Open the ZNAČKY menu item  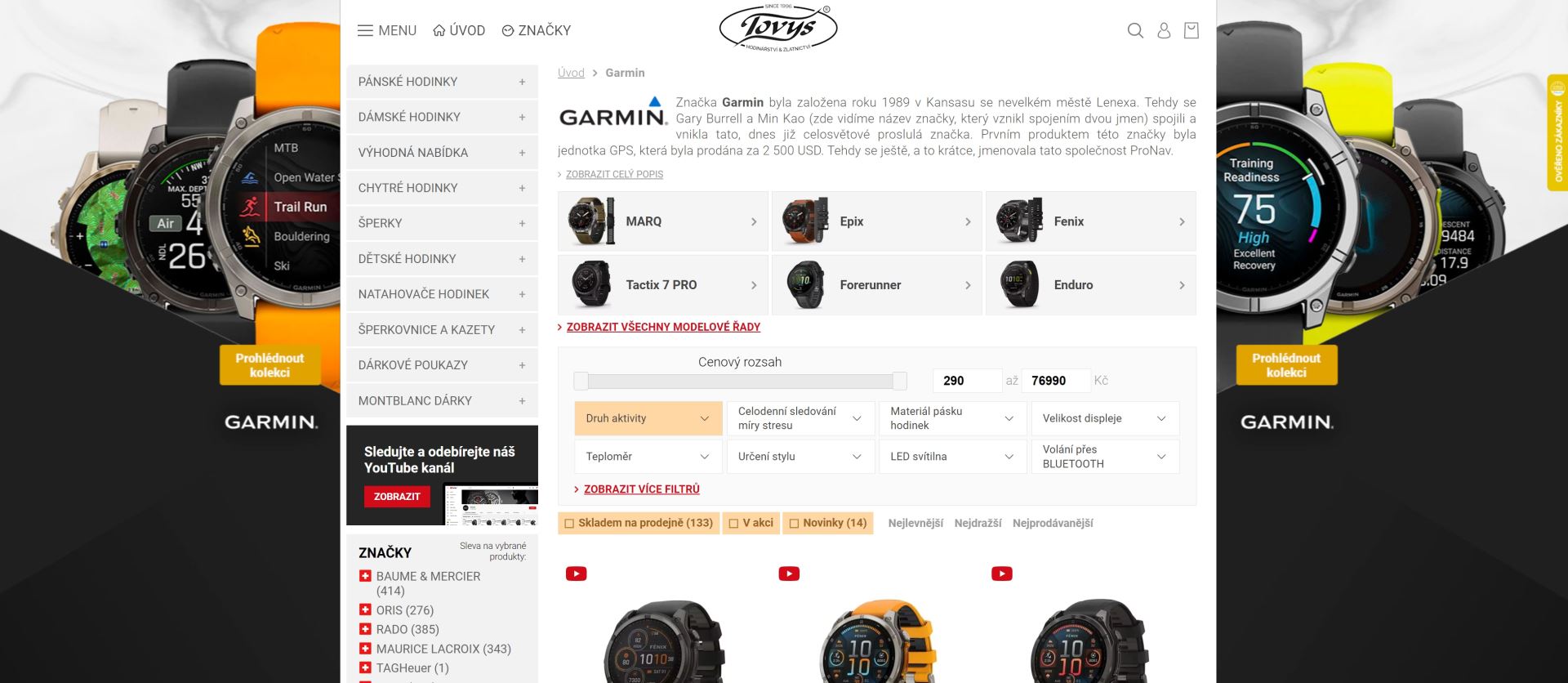pyautogui.click(x=537, y=31)
